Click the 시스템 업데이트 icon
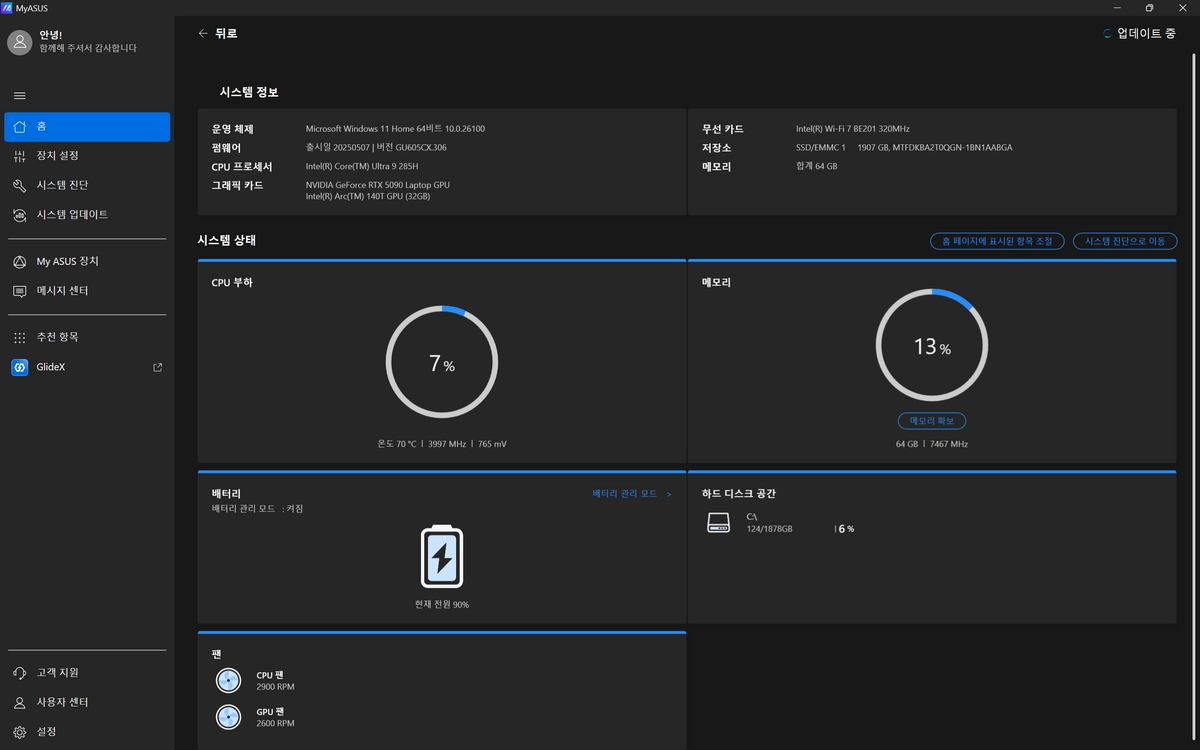Image resolution: width=1200 pixels, height=750 pixels. pos(19,215)
